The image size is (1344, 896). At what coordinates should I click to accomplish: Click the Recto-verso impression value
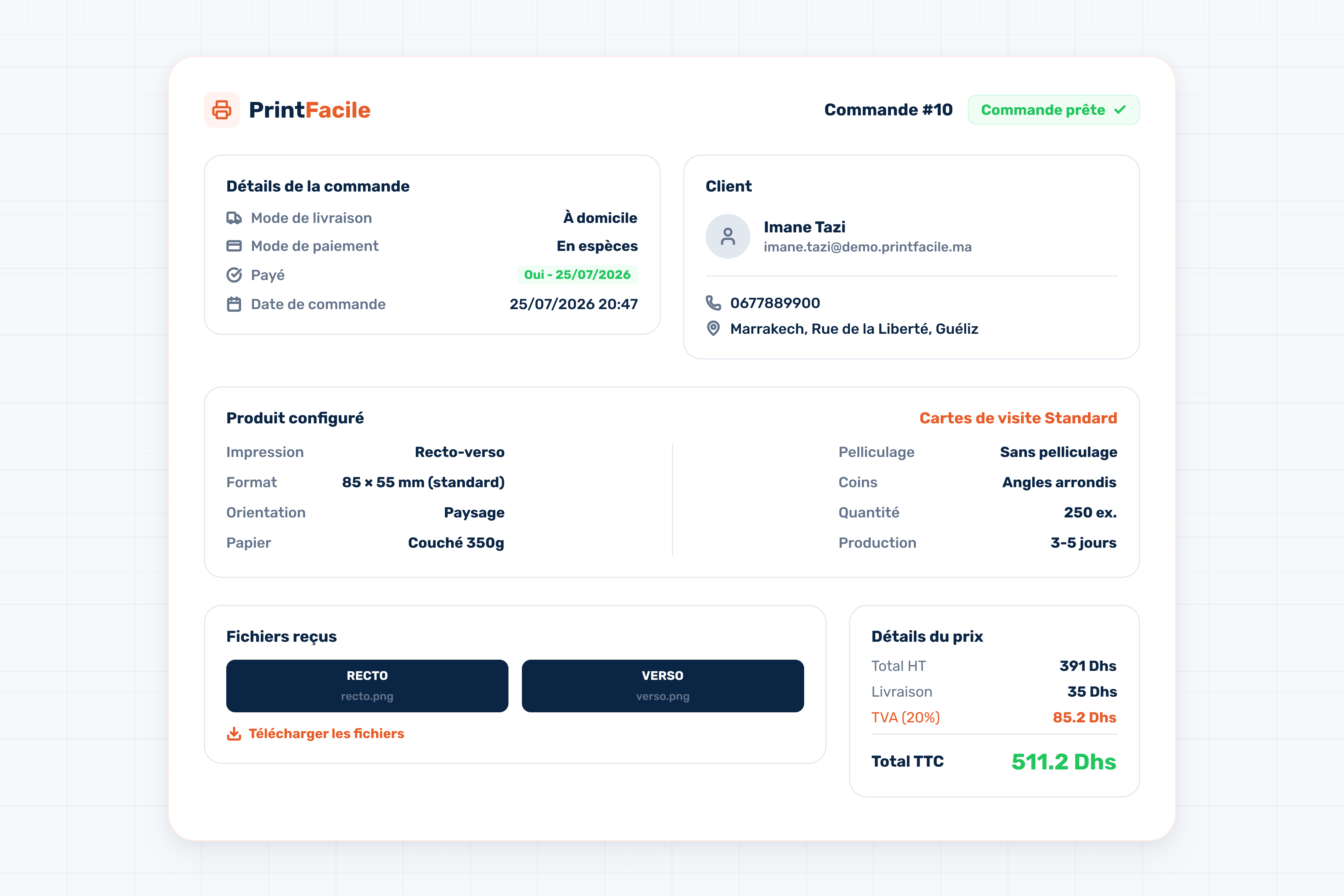(459, 452)
